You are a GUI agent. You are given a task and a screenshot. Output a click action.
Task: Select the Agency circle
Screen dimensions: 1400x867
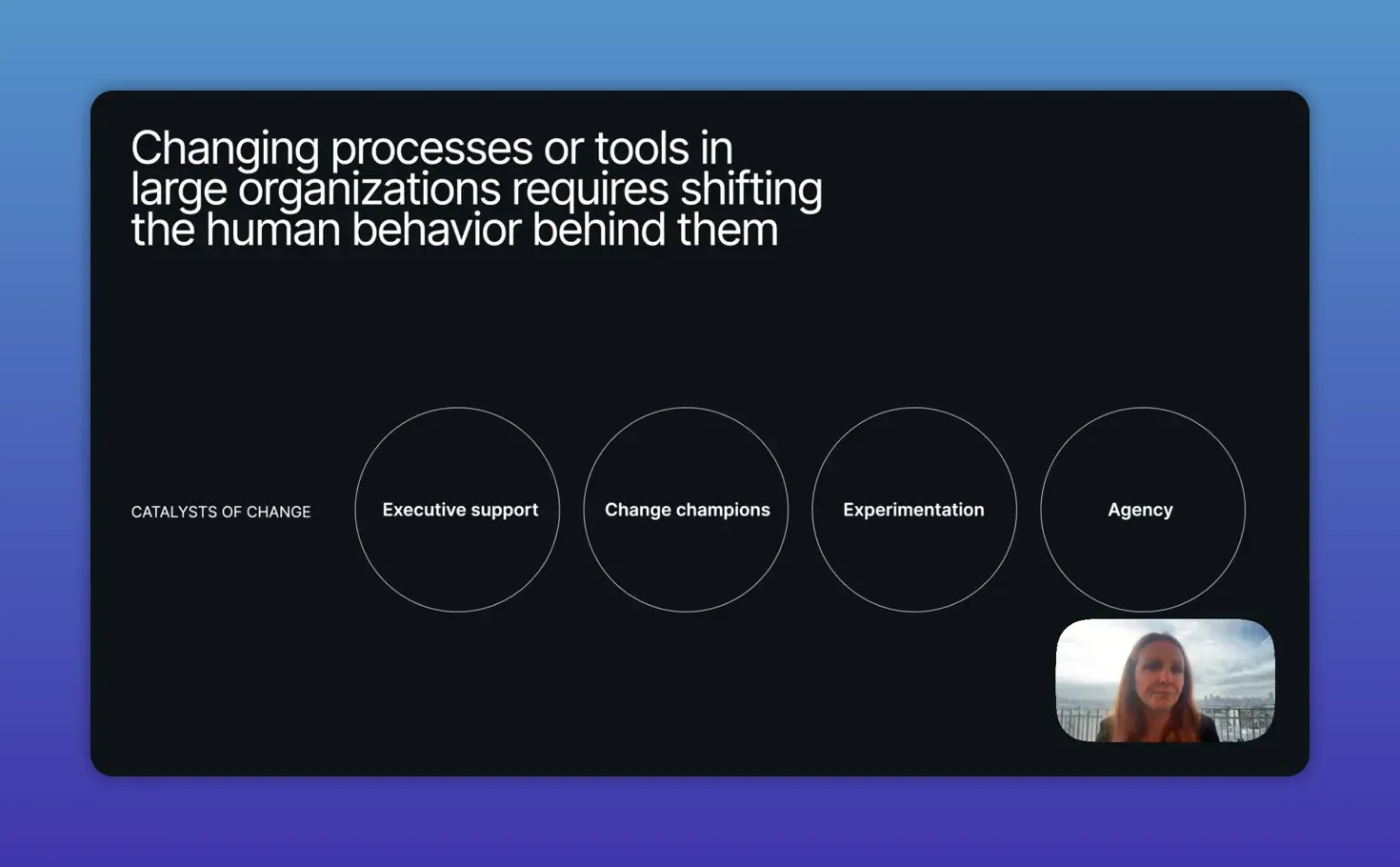point(1143,510)
